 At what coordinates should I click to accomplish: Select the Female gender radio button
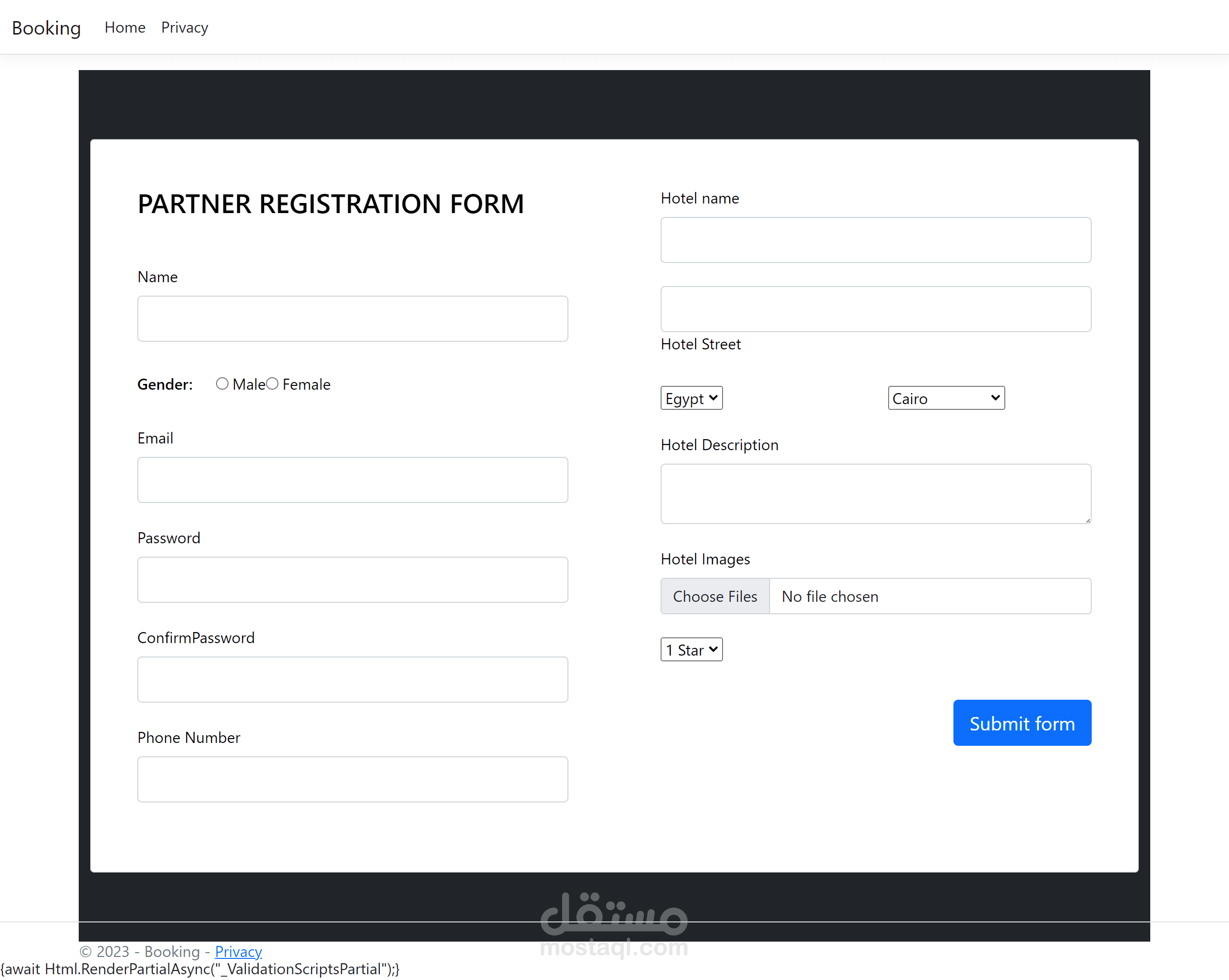coord(273,384)
